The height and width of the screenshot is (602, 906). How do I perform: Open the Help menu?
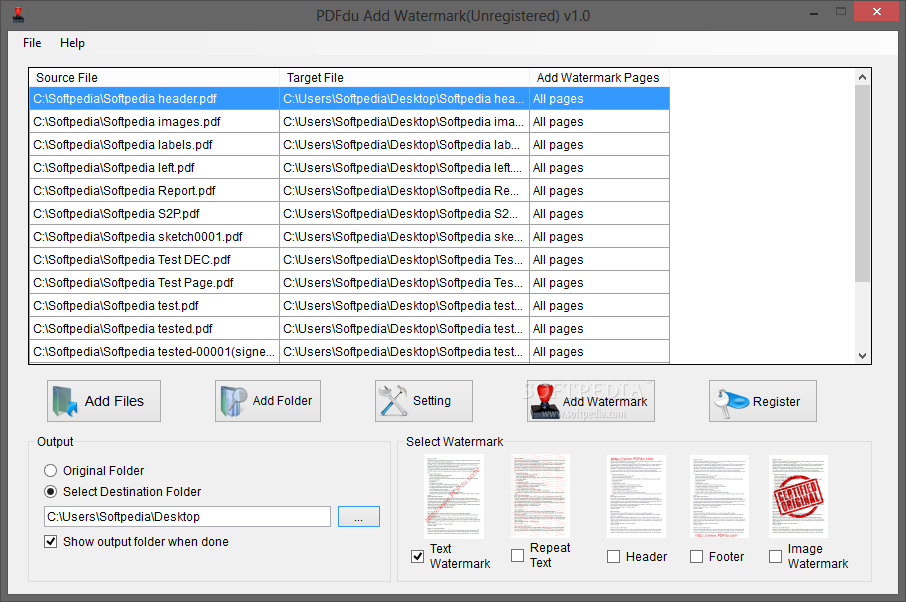pos(72,43)
